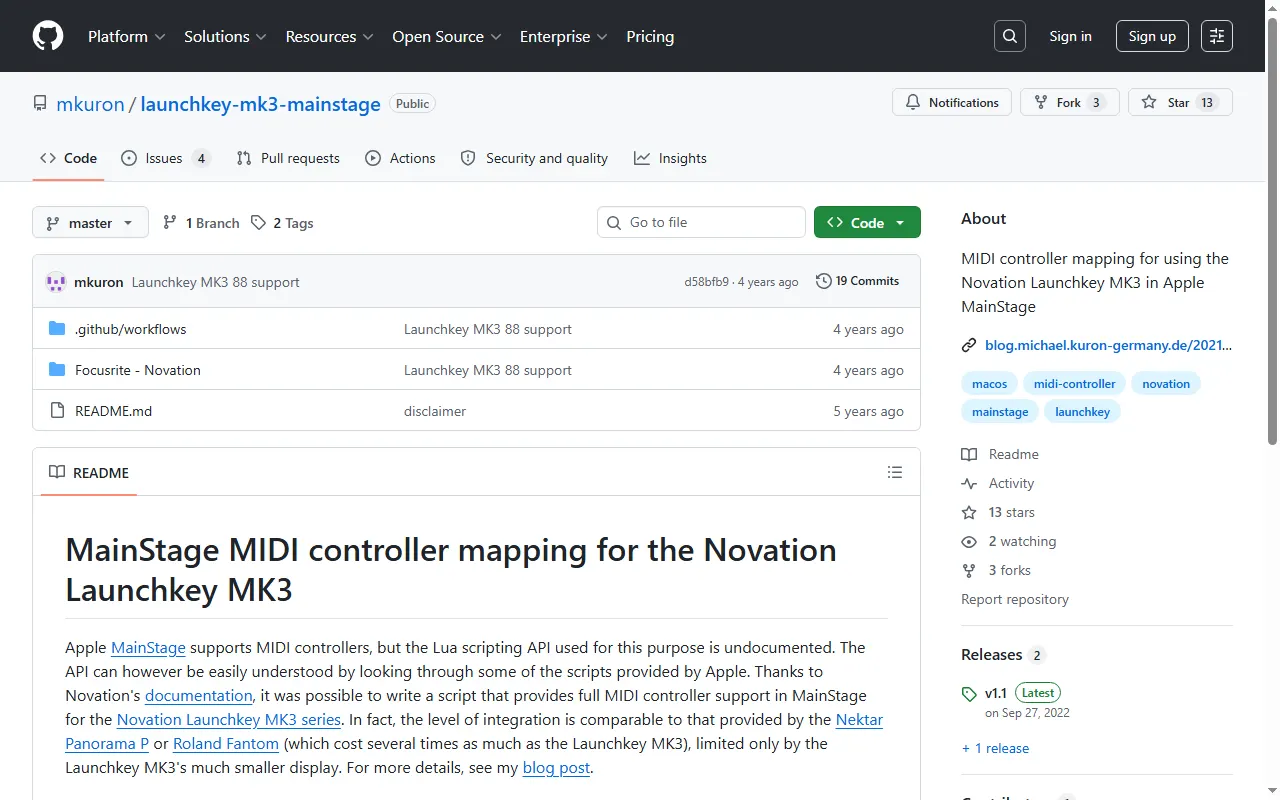Select the launchkey topic tag
This screenshot has height=800, width=1280.
click(1083, 411)
